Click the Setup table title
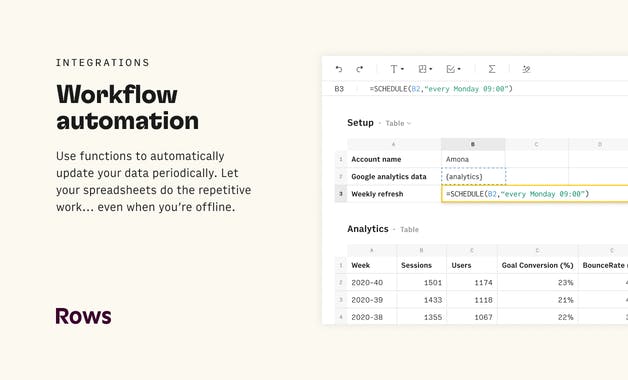Image resolution: width=628 pixels, height=380 pixels. pos(360,123)
